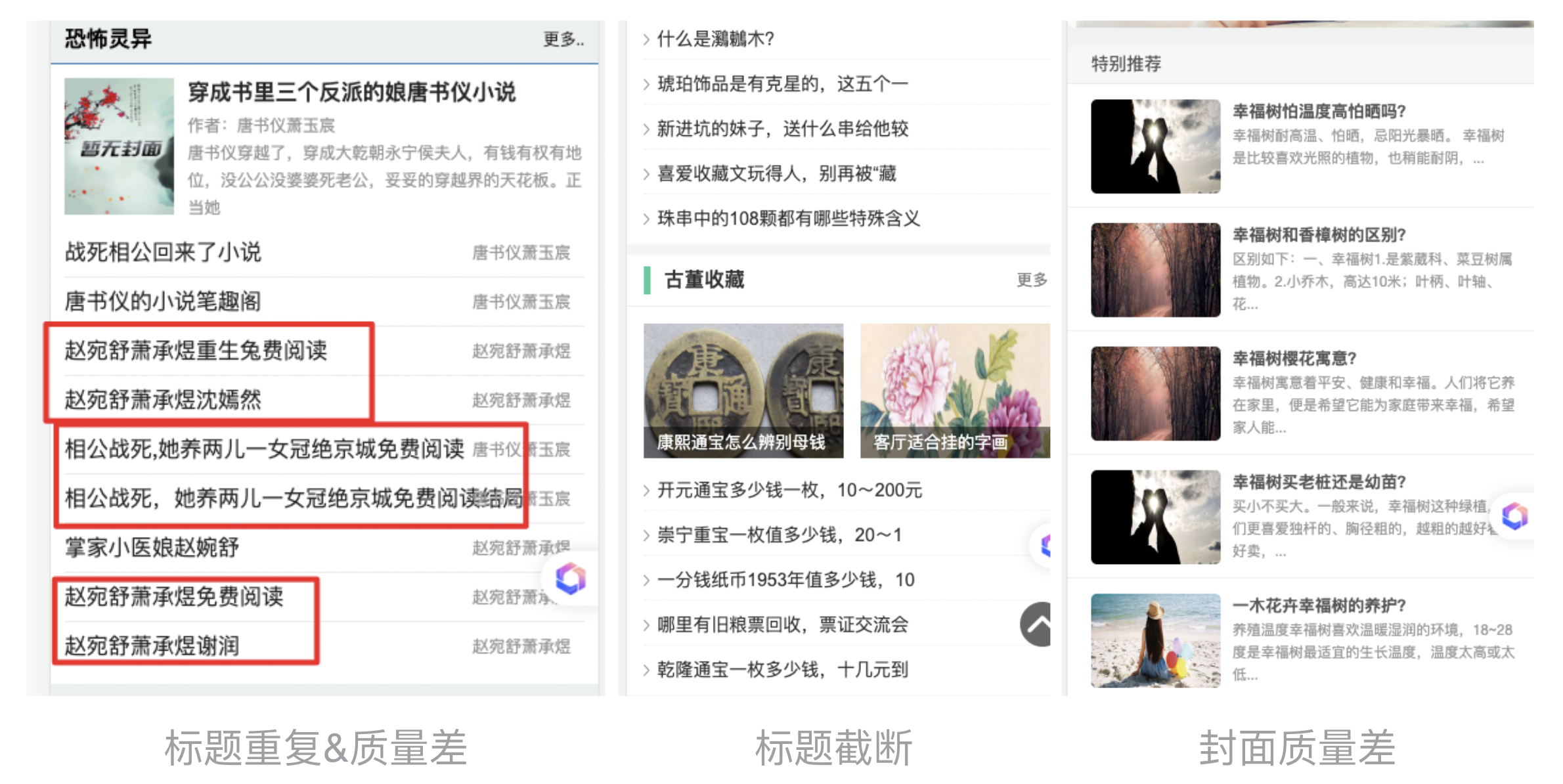This screenshot has width=1563, height=784.
Task: Click the 暂无封面 book cover image
Action: 120,146
